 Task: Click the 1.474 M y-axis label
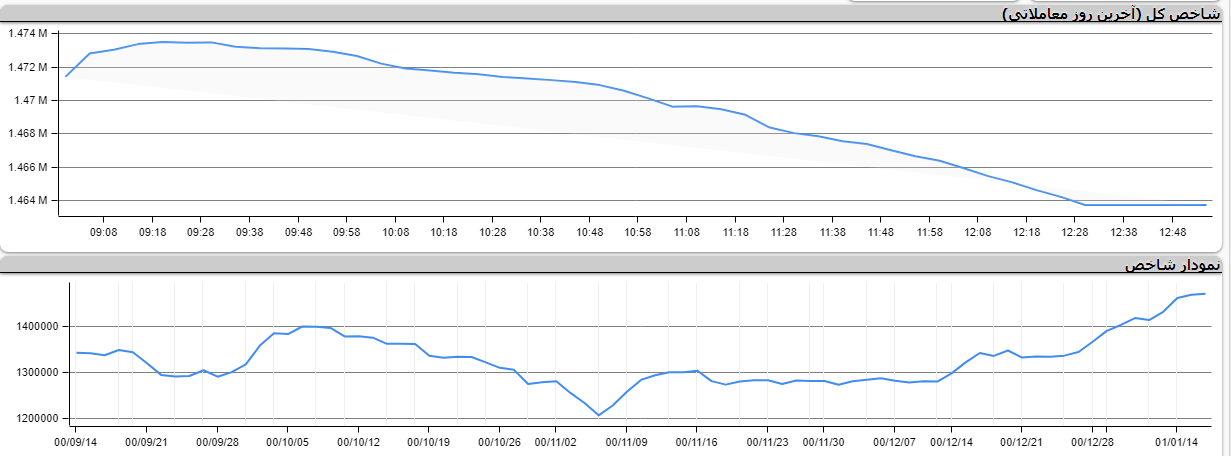(28, 34)
